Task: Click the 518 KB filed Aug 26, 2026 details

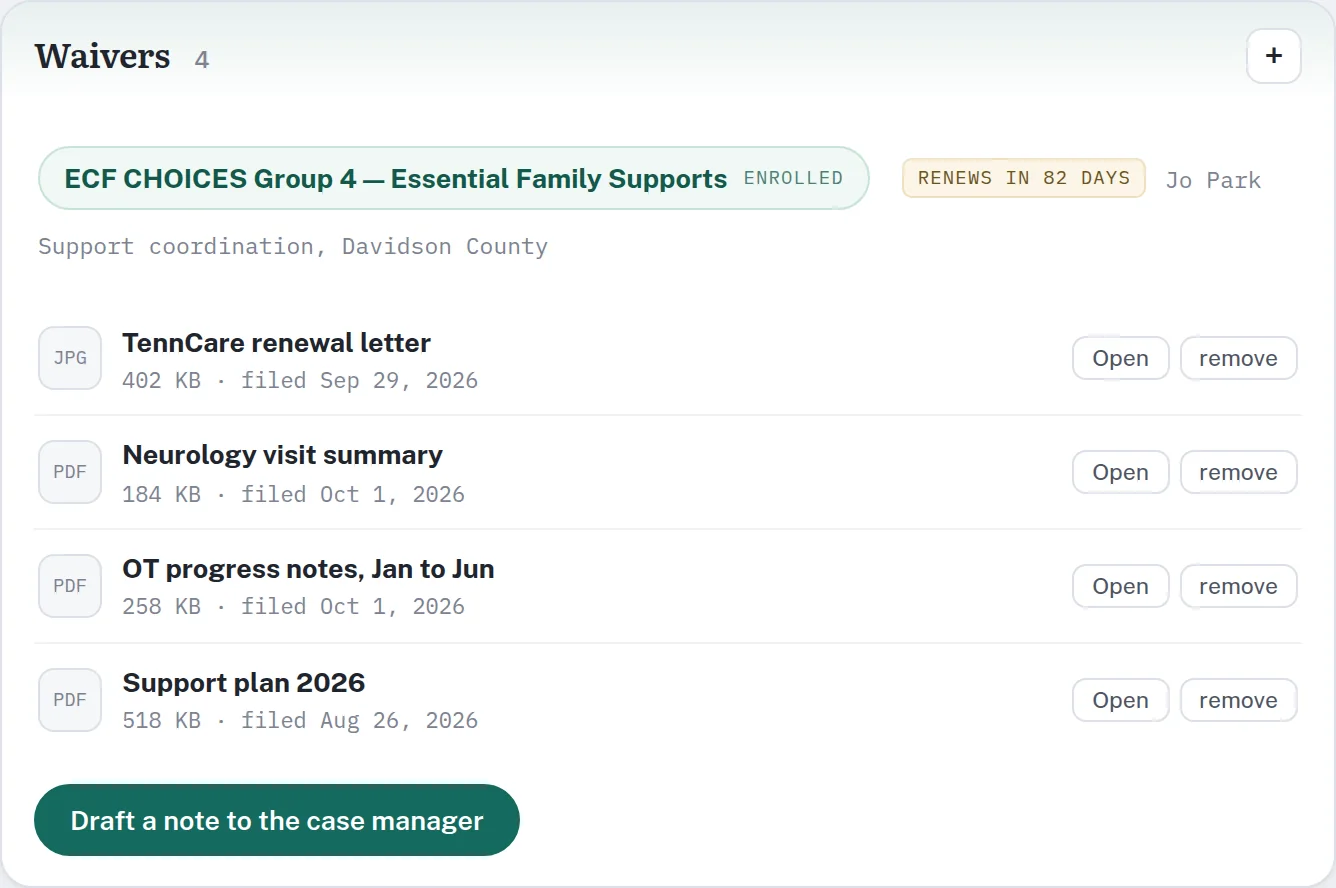Action: coord(300,720)
